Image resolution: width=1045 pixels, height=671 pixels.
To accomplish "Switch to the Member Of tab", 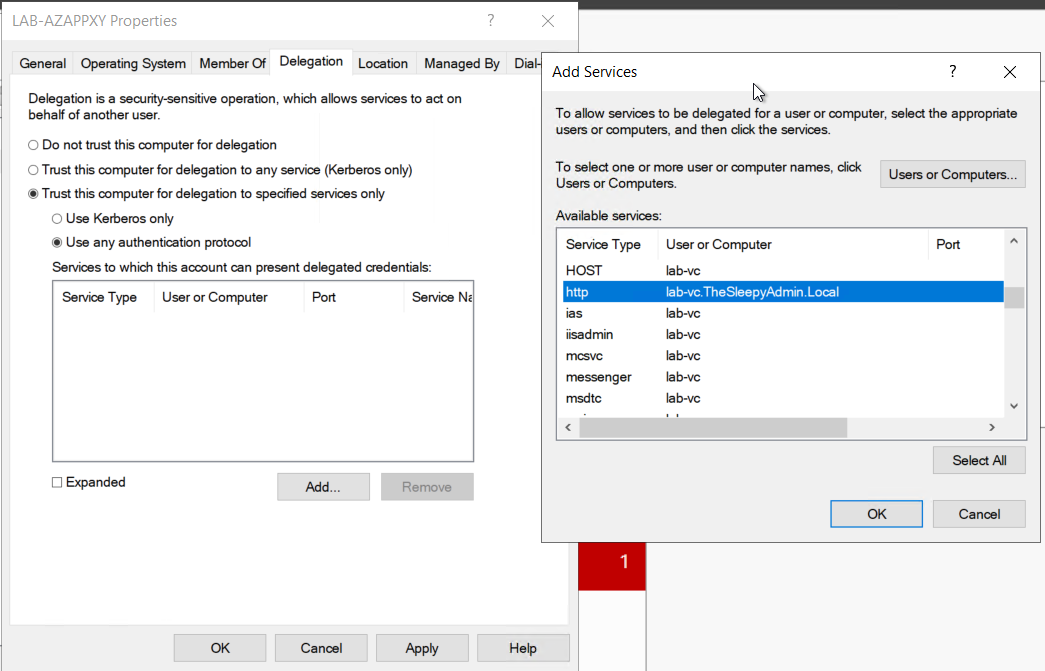I will (x=231, y=62).
